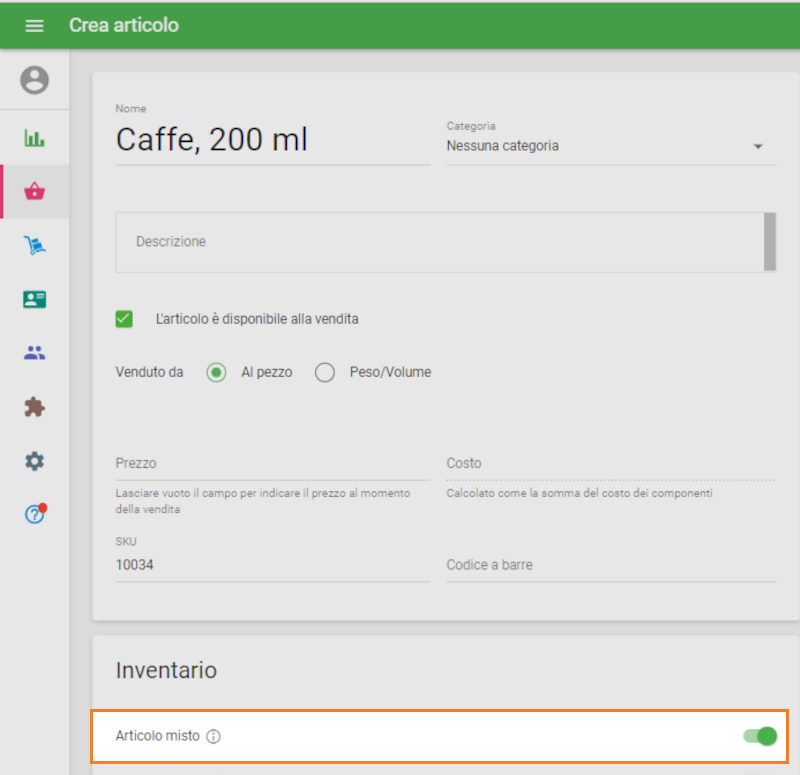800x775 pixels.
Task: Open the Employees ID card icon
Action: coord(34,299)
